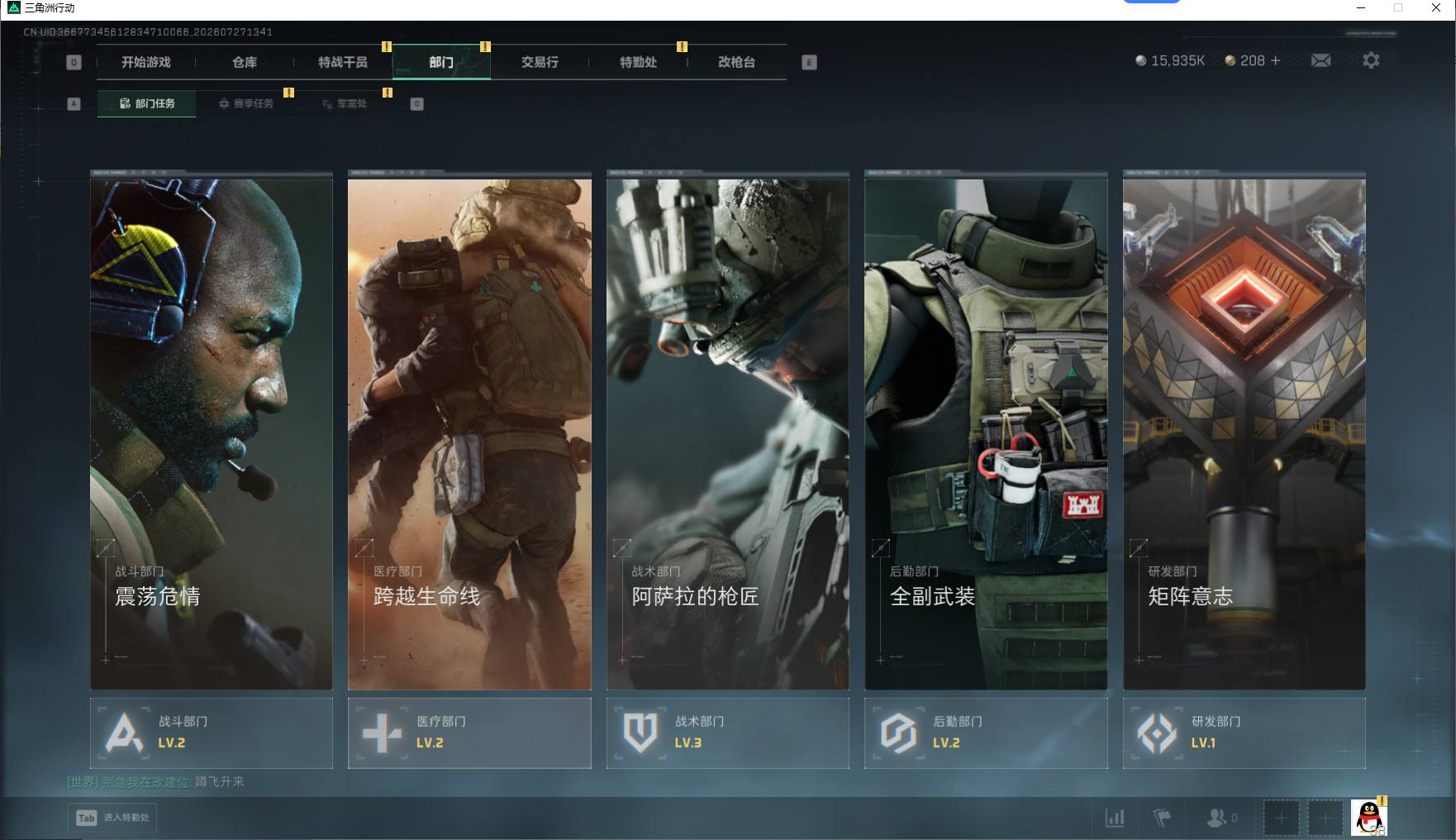The height and width of the screenshot is (840, 1456).
Task: Click the world chat message line
Action: pos(155,781)
